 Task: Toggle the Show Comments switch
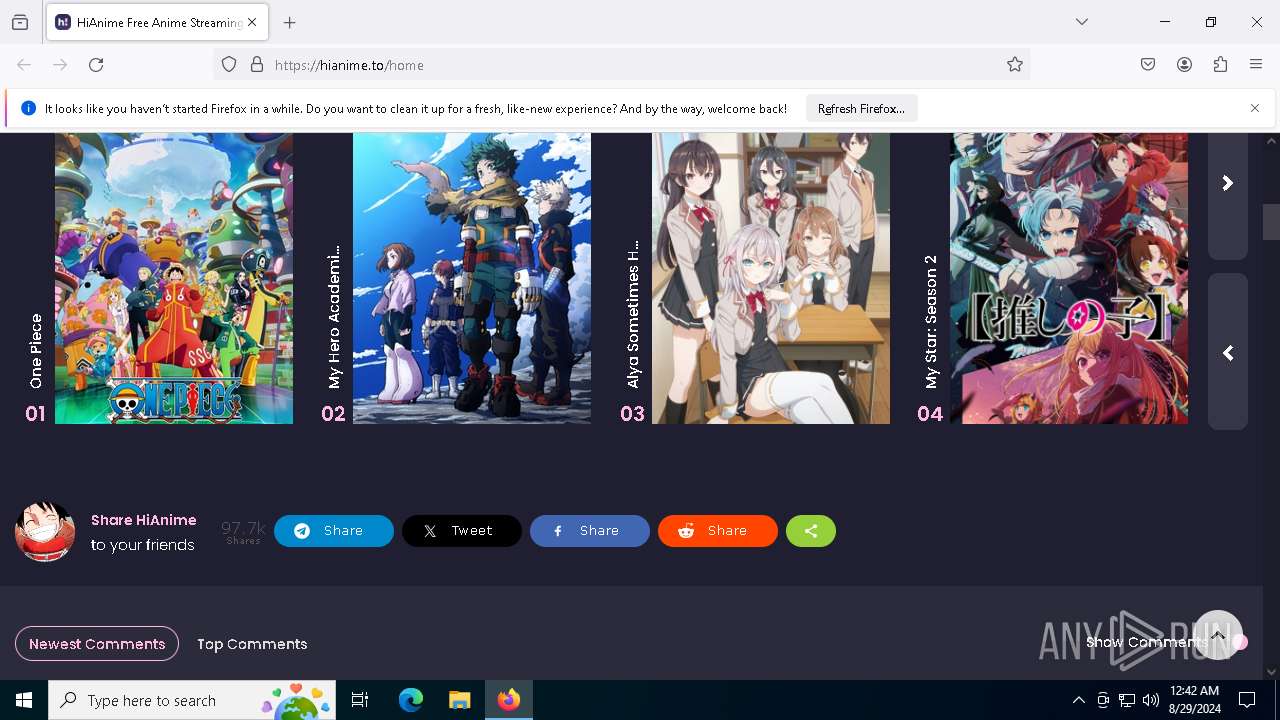click(x=1239, y=642)
